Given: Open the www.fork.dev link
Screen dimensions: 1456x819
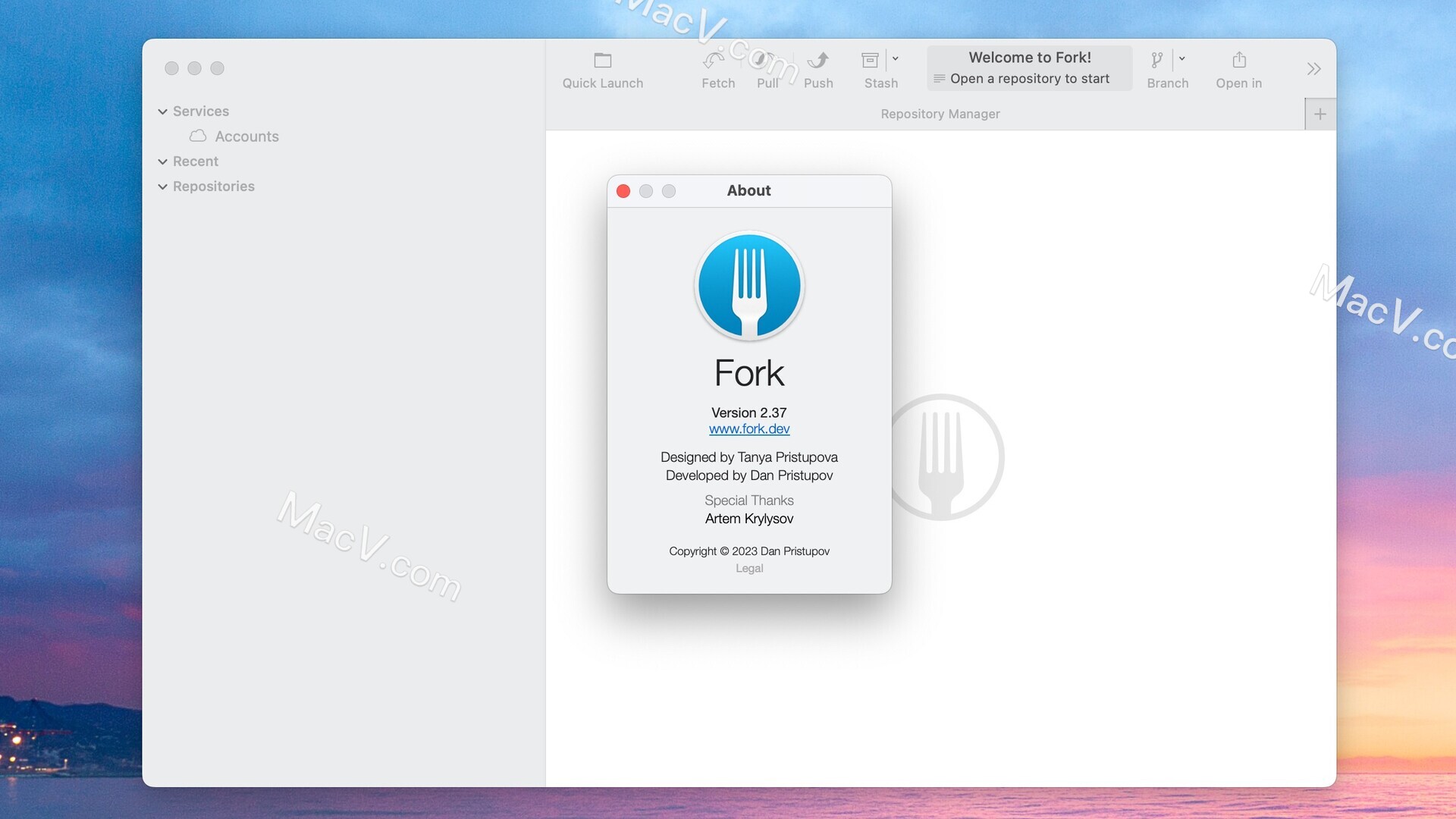Looking at the screenshot, I should [749, 429].
